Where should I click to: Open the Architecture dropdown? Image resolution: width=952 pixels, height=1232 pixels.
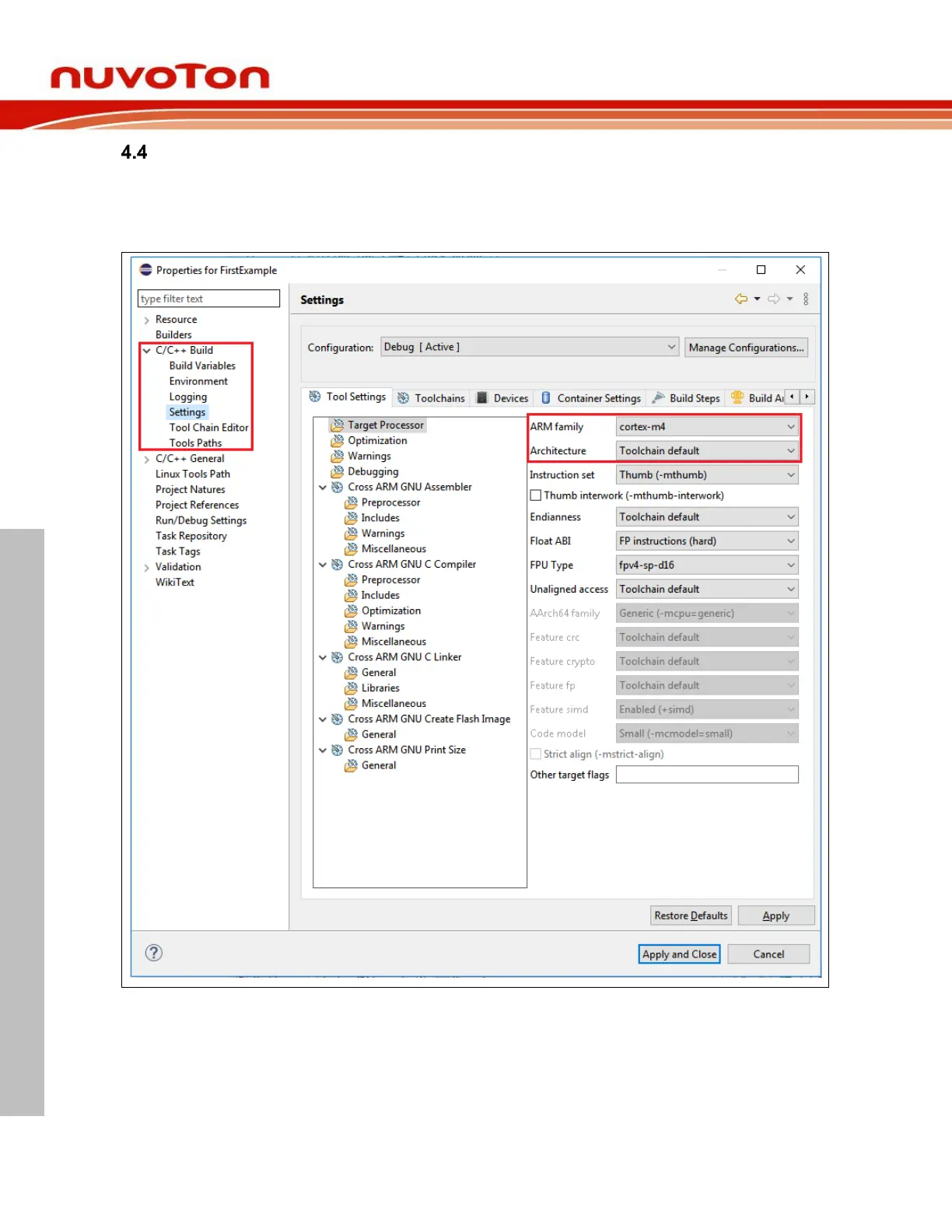[707, 451]
